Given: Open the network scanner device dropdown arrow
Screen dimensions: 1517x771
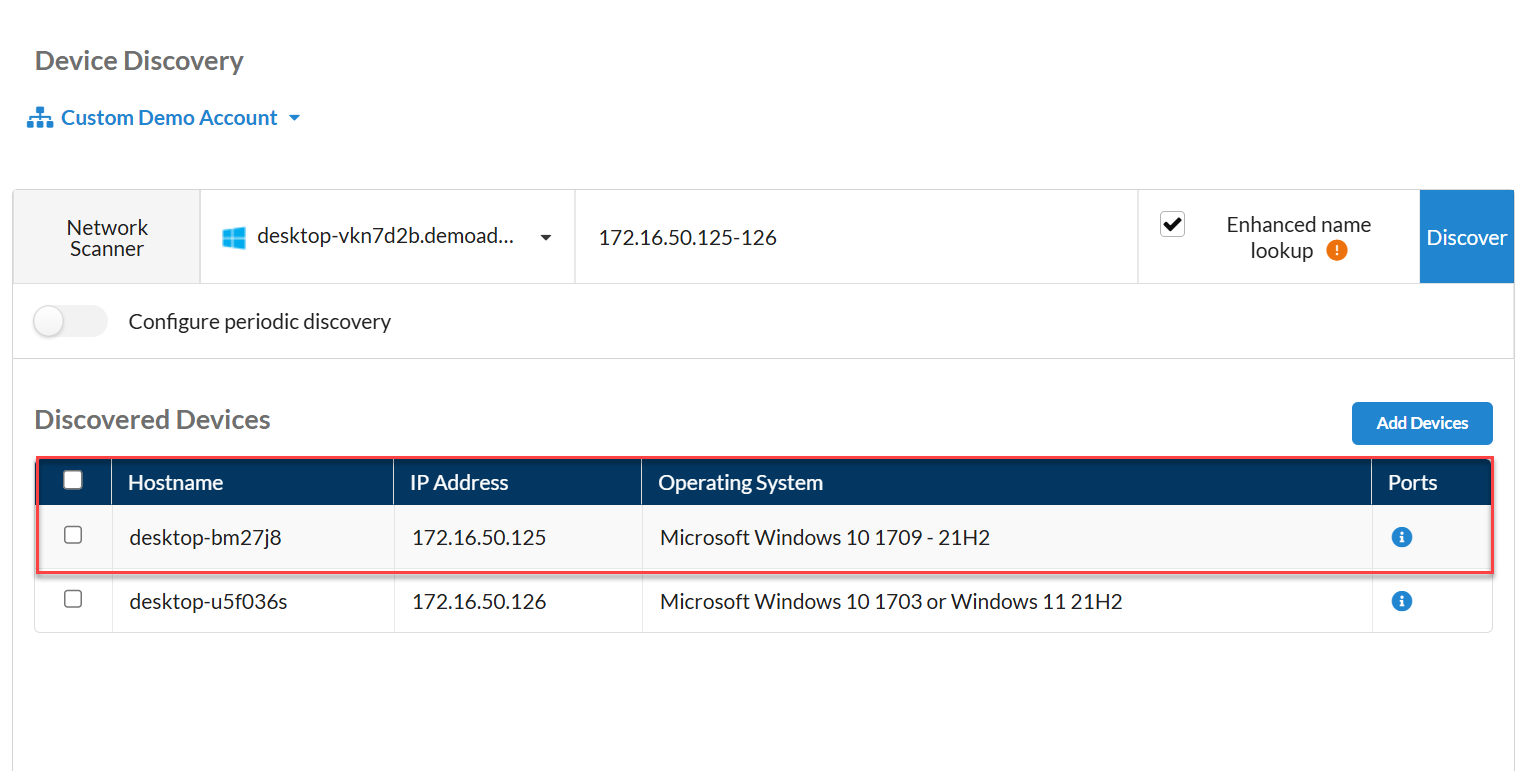Looking at the screenshot, I should click(546, 238).
